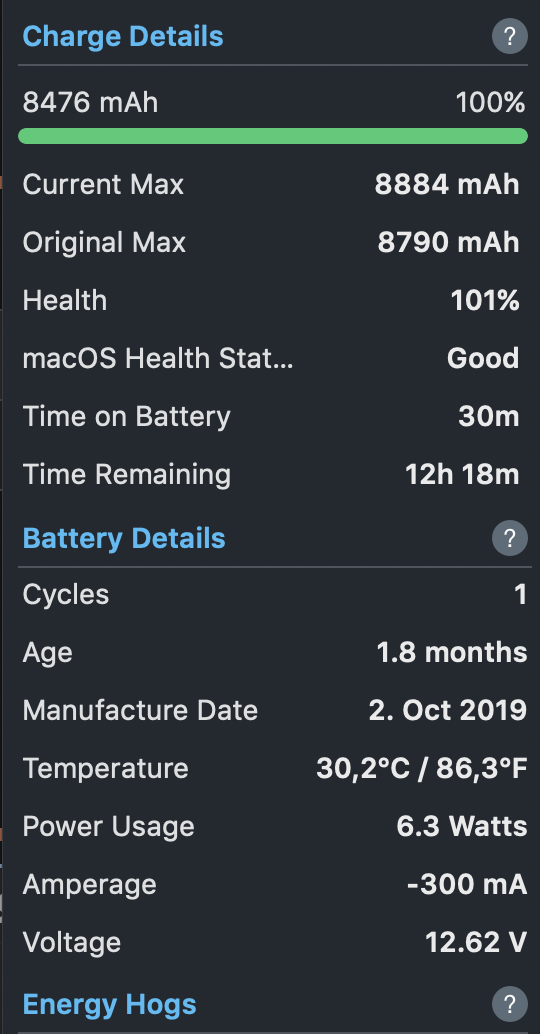Image resolution: width=540 pixels, height=1034 pixels.
Task: Select the Energy Hogs heading
Action: [109, 1004]
